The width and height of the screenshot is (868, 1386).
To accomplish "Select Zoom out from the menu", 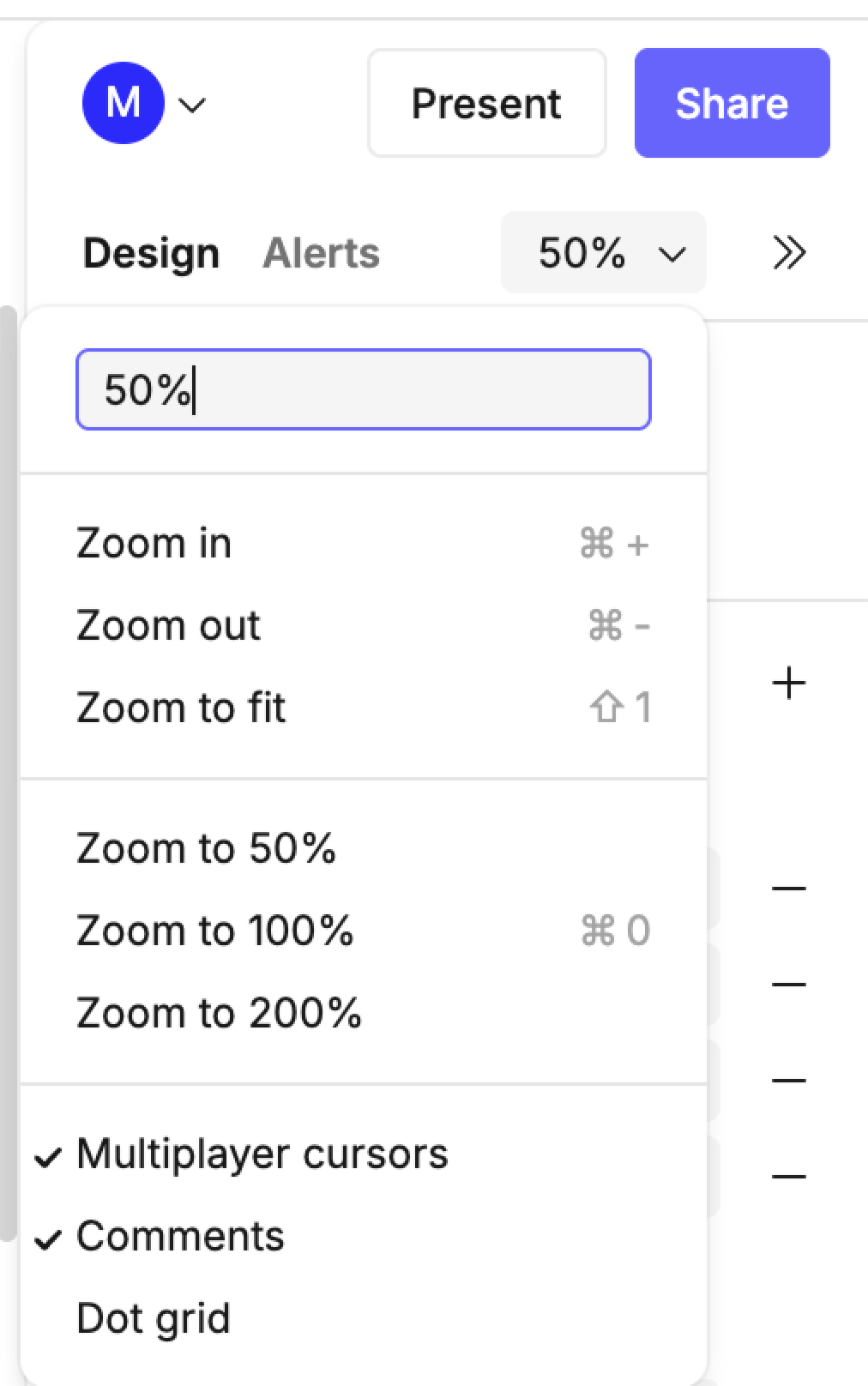I will (x=168, y=626).
